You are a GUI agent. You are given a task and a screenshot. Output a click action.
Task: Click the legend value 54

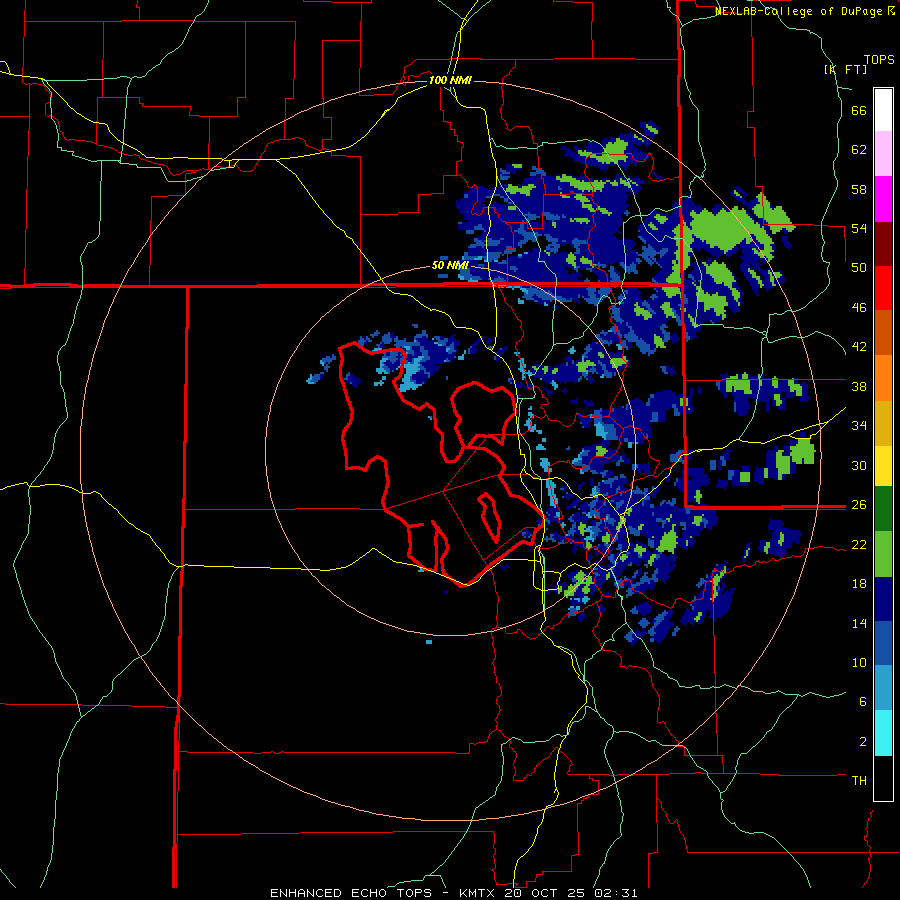click(859, 228)
